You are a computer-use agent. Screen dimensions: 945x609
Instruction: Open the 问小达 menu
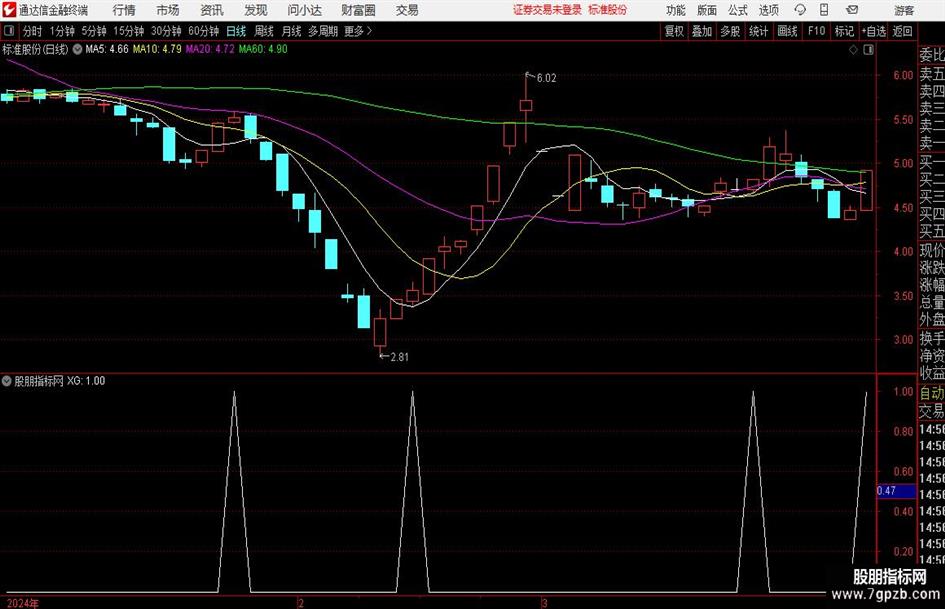point(304,10)
